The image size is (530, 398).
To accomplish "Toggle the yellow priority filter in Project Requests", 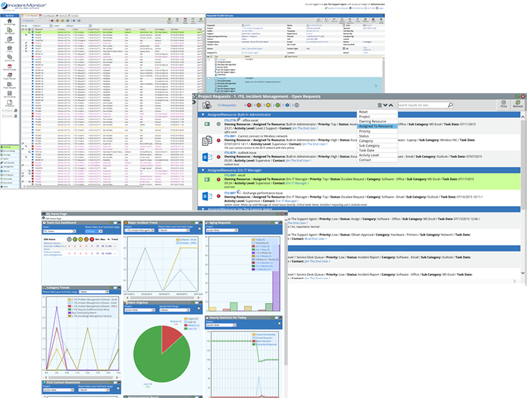I will tap(268, 105).
